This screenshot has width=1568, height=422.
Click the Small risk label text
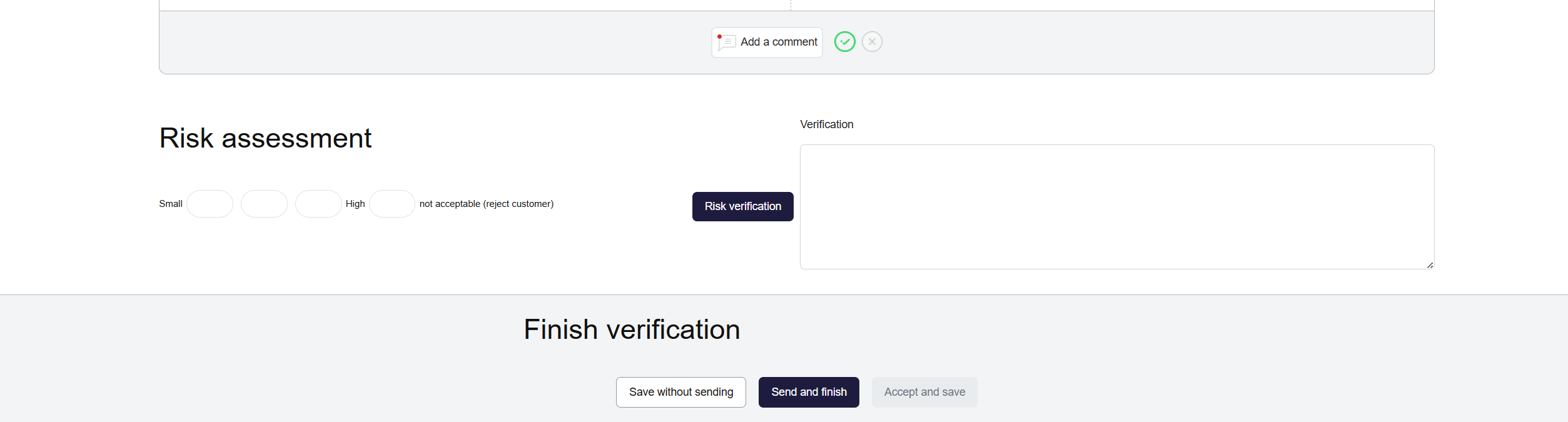click(x=171, y=204)
